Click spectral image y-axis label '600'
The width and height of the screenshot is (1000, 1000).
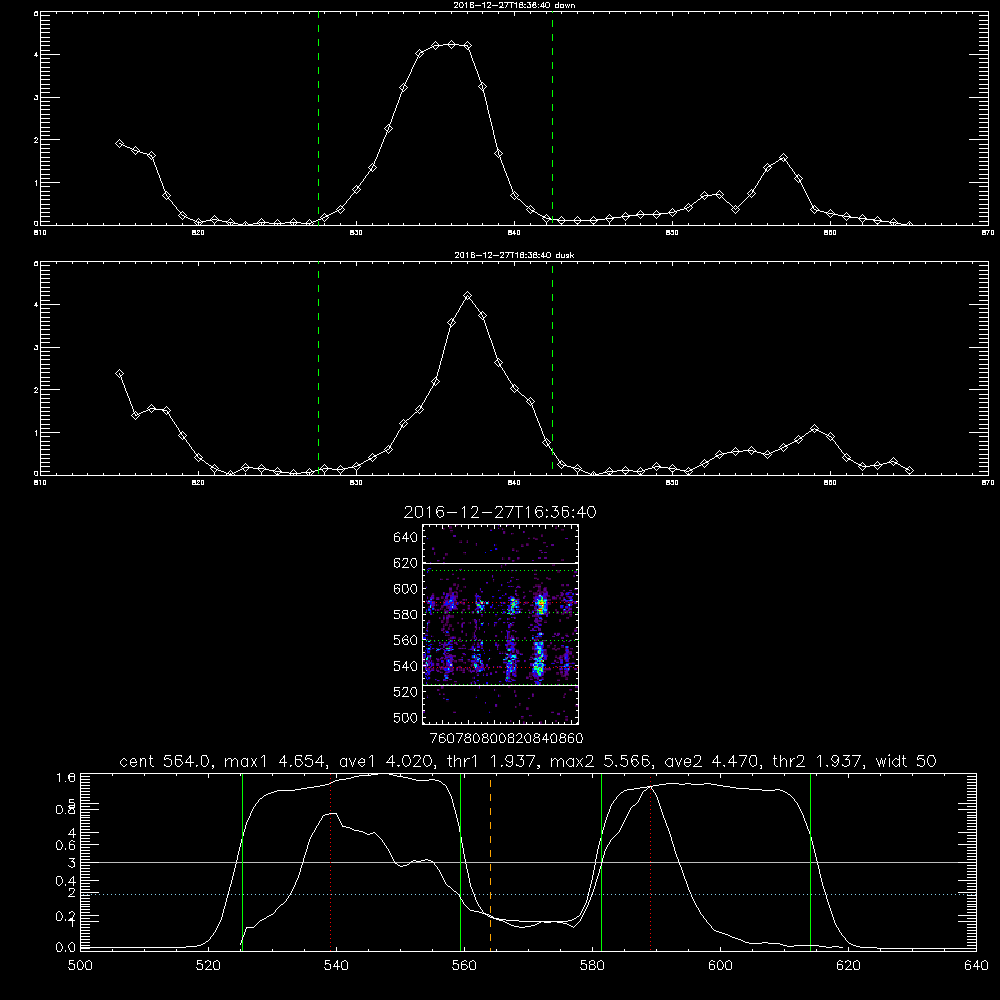pos(406,589)
